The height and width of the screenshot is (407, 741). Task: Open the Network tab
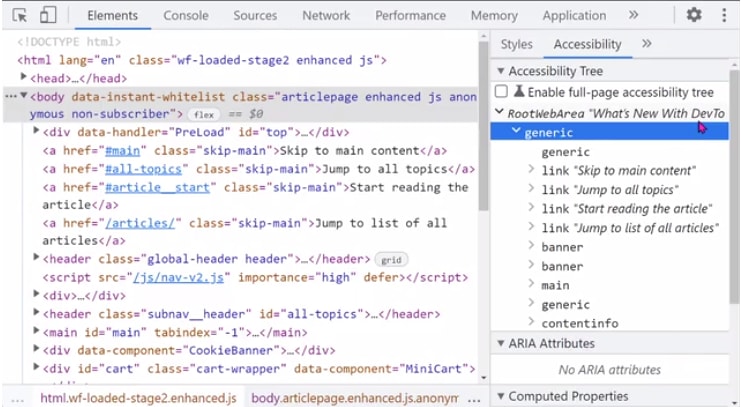(x=326, y=16)
